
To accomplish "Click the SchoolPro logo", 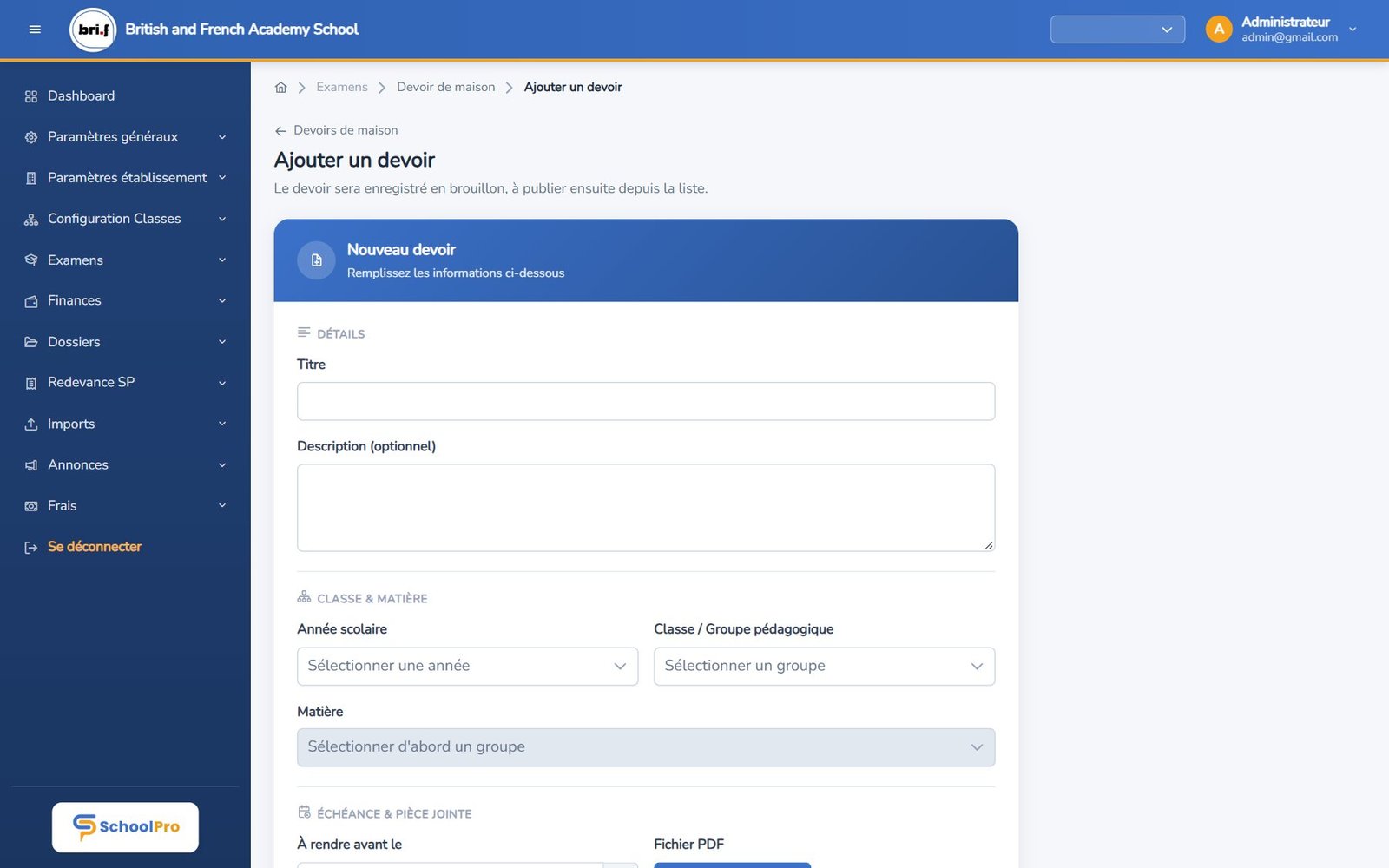I will pyautogui.click(x=125, y=827).
